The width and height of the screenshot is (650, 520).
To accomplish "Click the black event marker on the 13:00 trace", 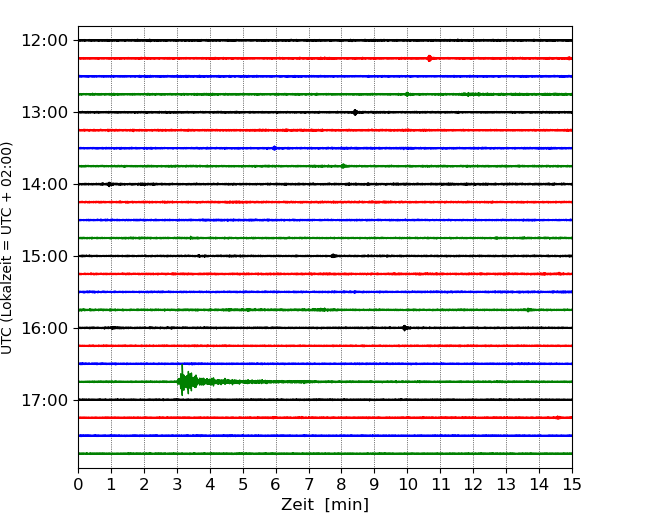I will coord(355,112).
